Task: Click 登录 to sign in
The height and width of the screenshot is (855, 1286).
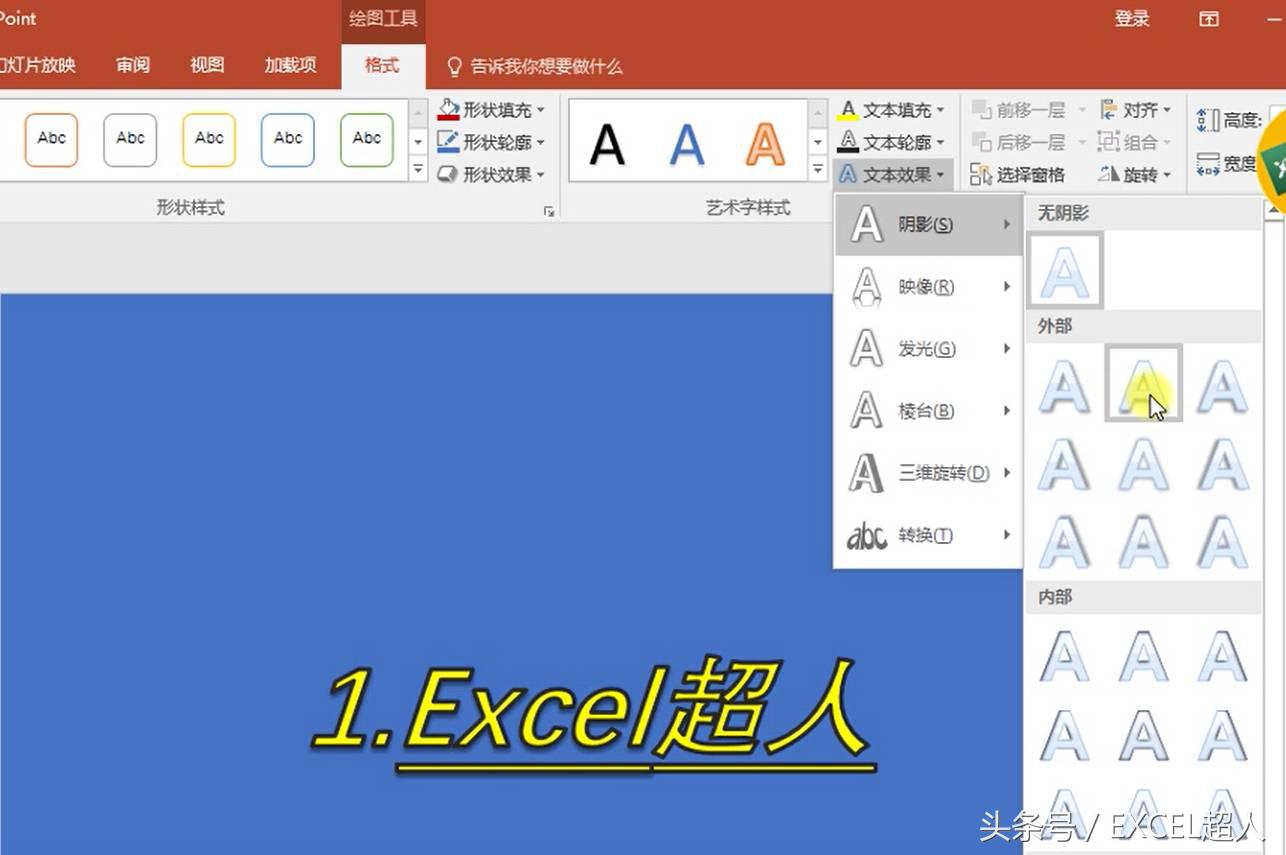Action: pos(1132,19)
